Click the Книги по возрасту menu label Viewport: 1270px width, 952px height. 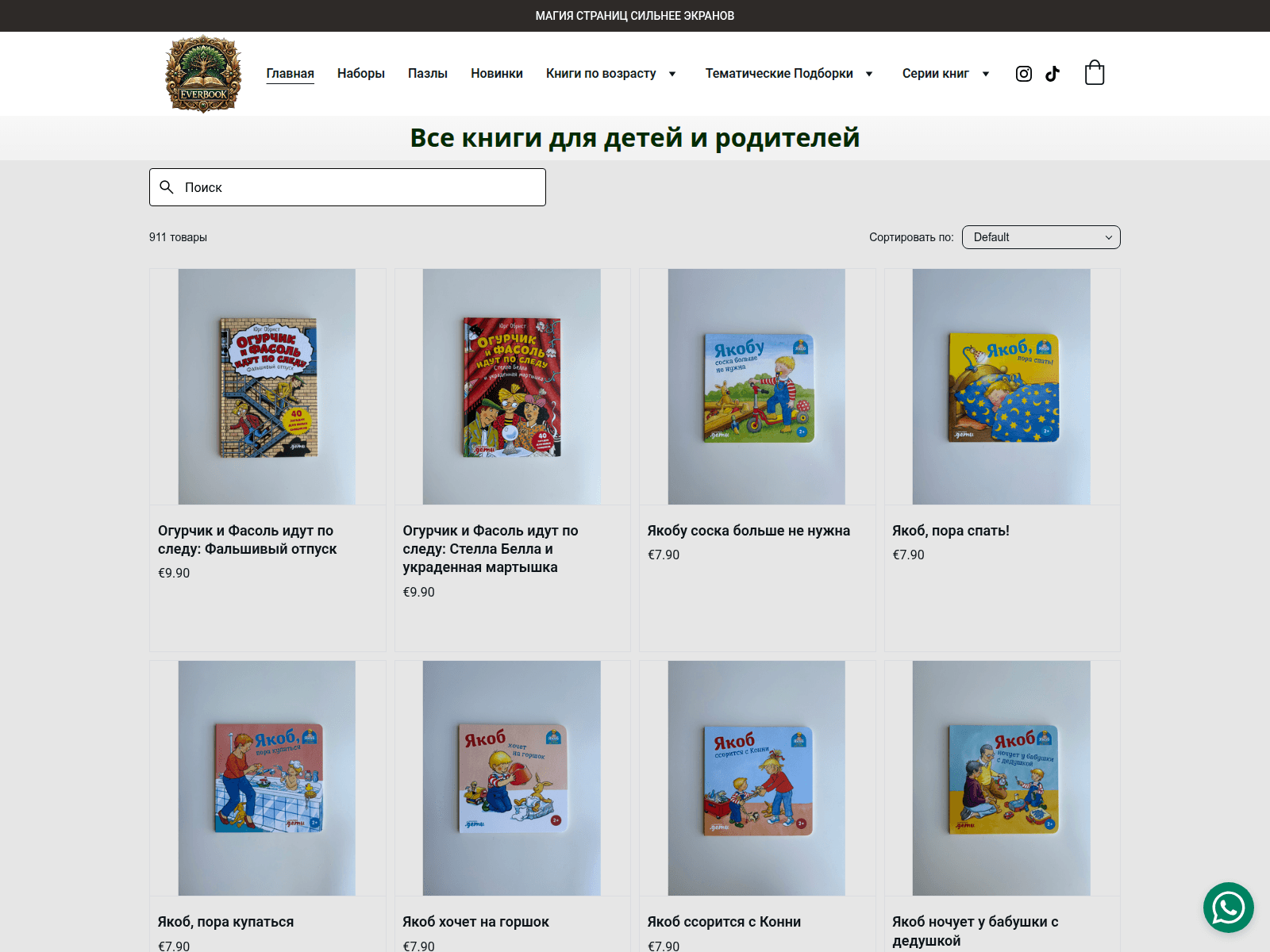point(601,73)
